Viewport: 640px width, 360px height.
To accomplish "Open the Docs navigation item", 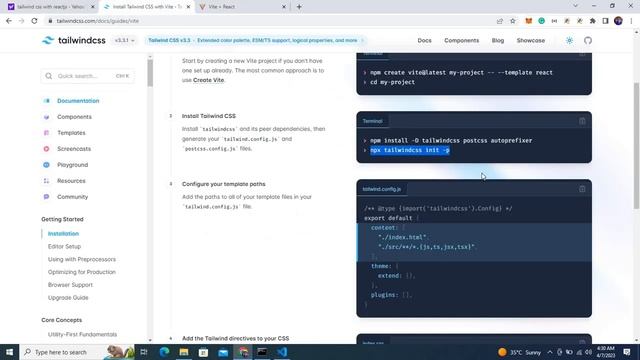I will click(424, 40).
